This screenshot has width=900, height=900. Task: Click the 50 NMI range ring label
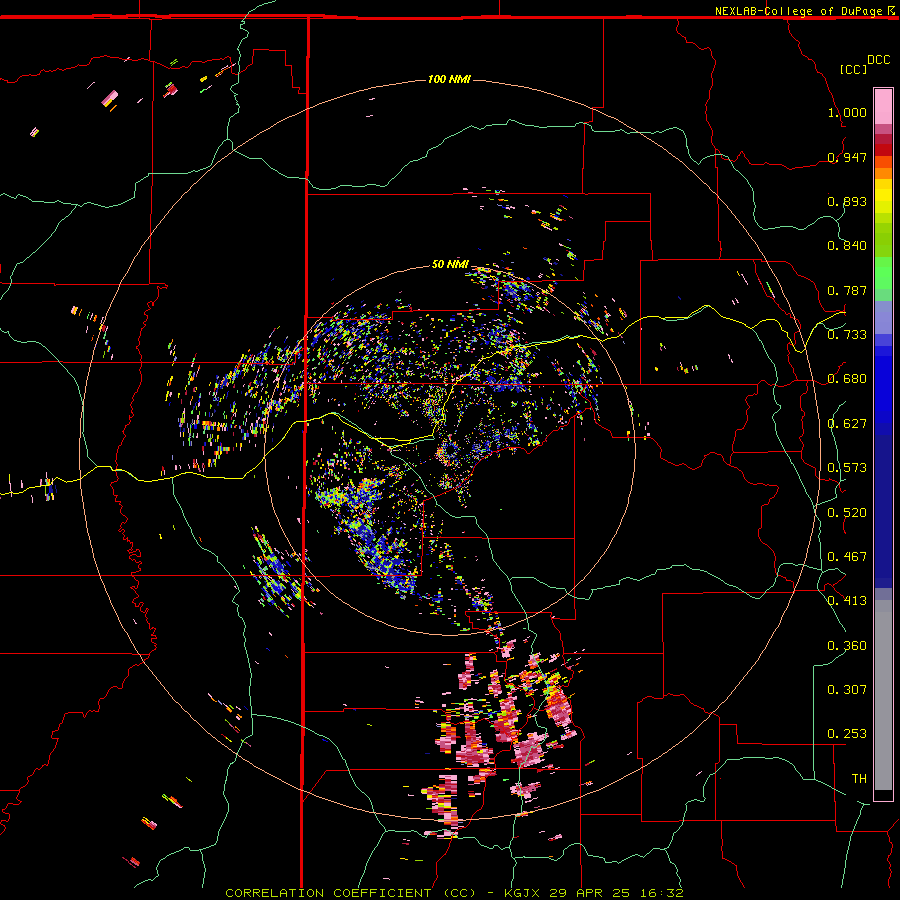point(450,264)
